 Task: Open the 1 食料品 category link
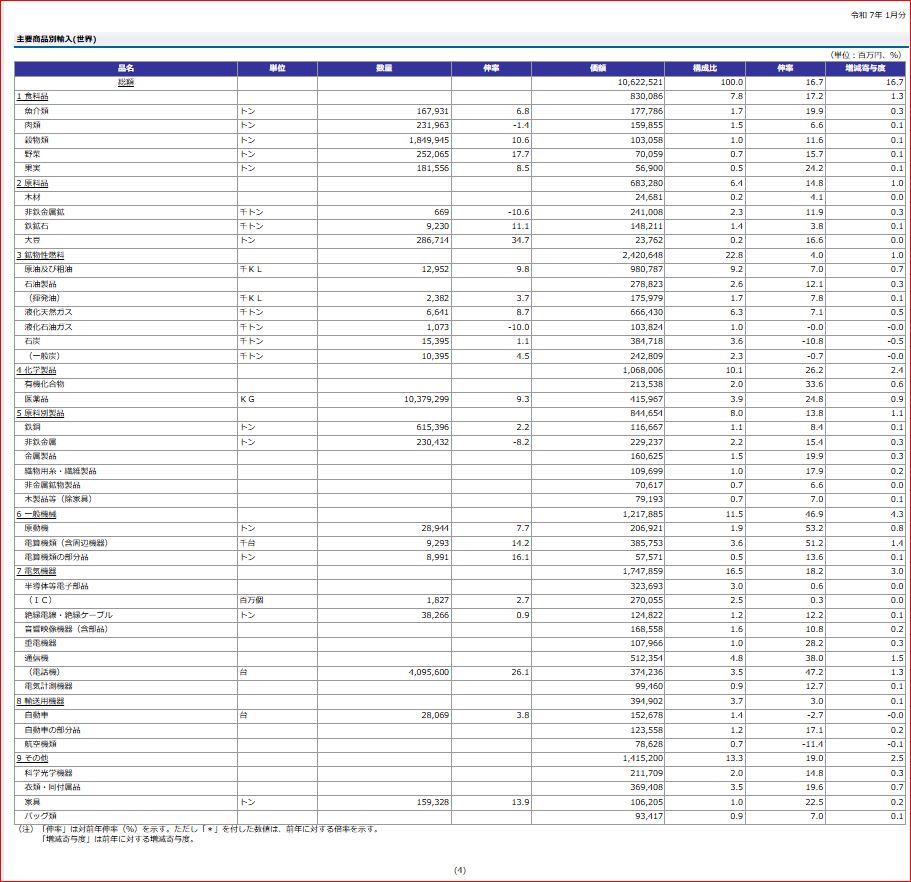point(32,96)
